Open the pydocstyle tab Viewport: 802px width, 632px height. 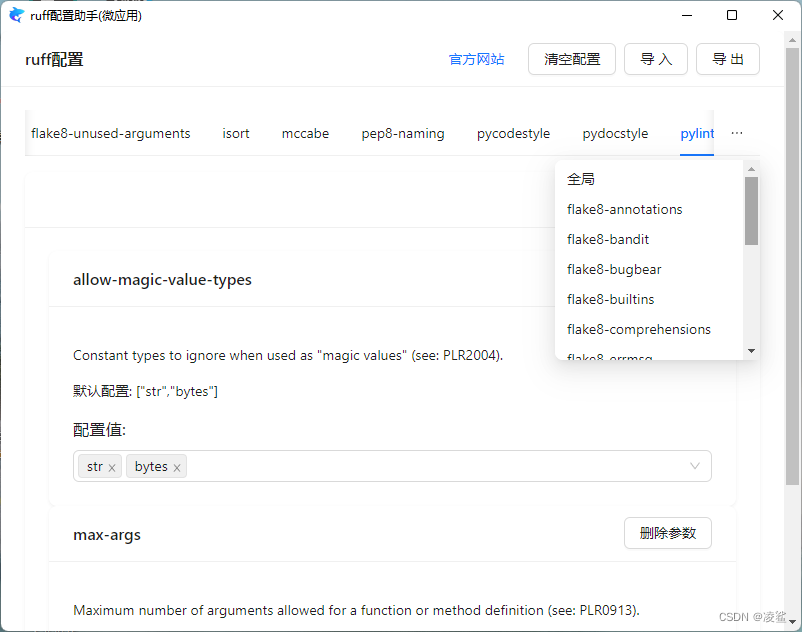coord(615,133)
